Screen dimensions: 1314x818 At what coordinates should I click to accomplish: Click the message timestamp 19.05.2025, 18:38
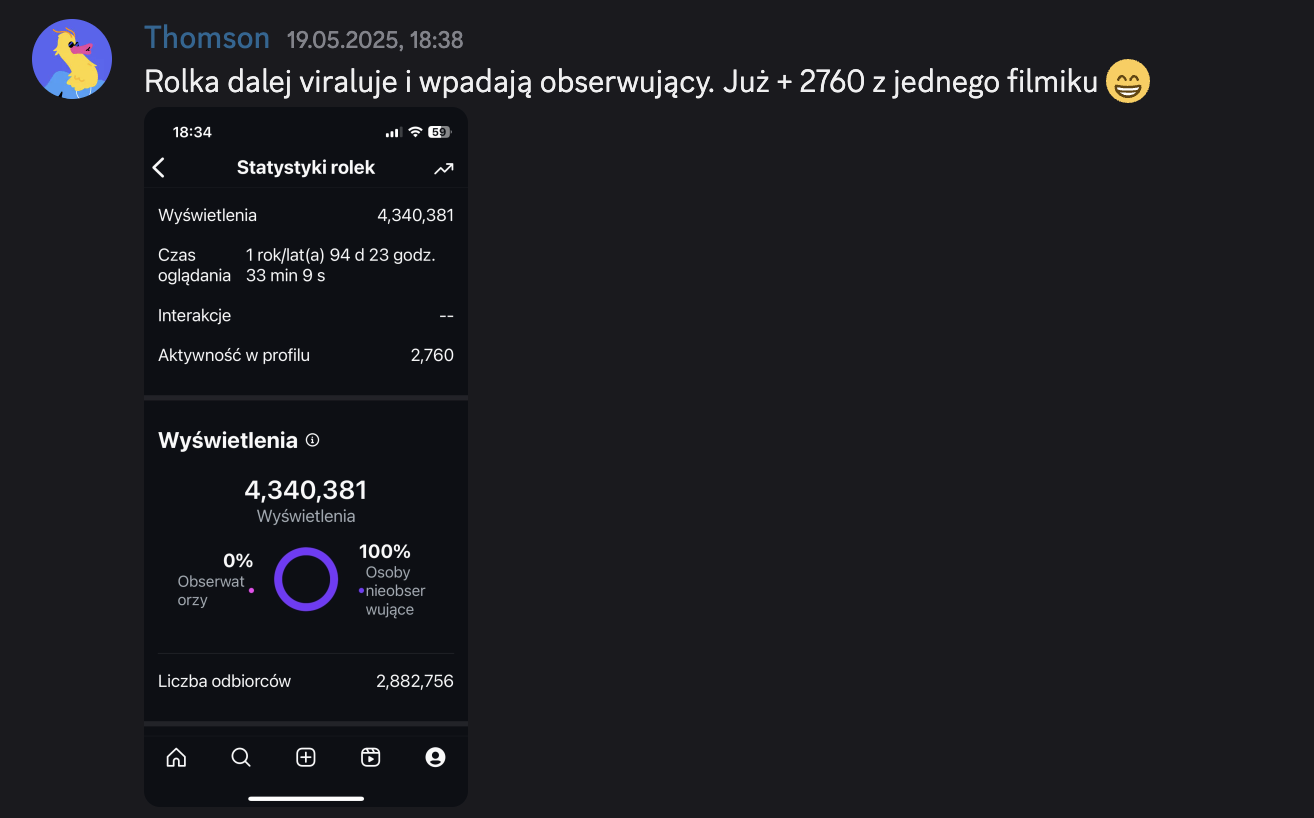click(374, 40)
